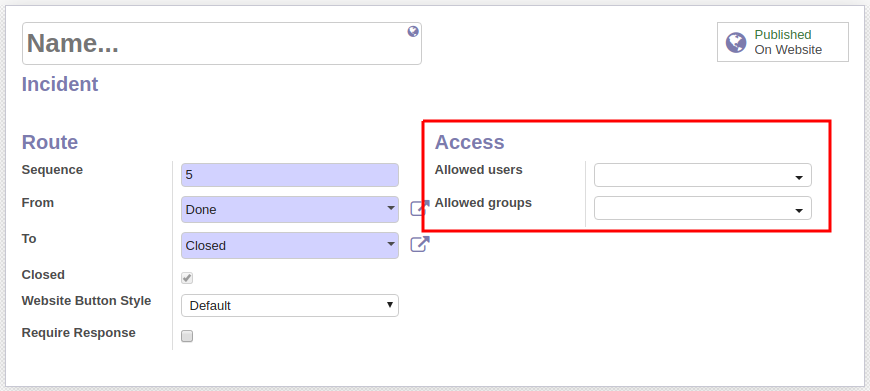Click the Access section heading
The height and width of the screenshot is (391, 870).
[469, 142]
